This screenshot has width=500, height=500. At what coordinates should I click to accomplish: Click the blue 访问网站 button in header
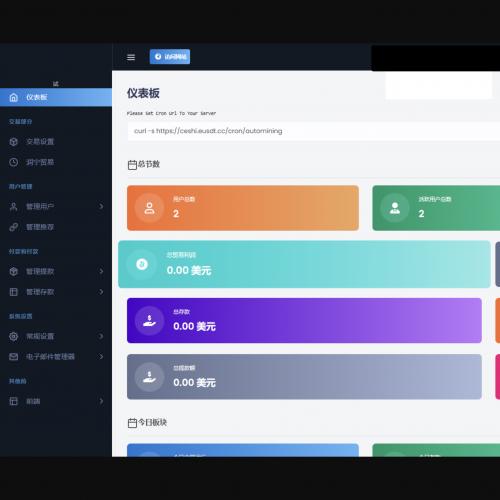pos(170,57)
